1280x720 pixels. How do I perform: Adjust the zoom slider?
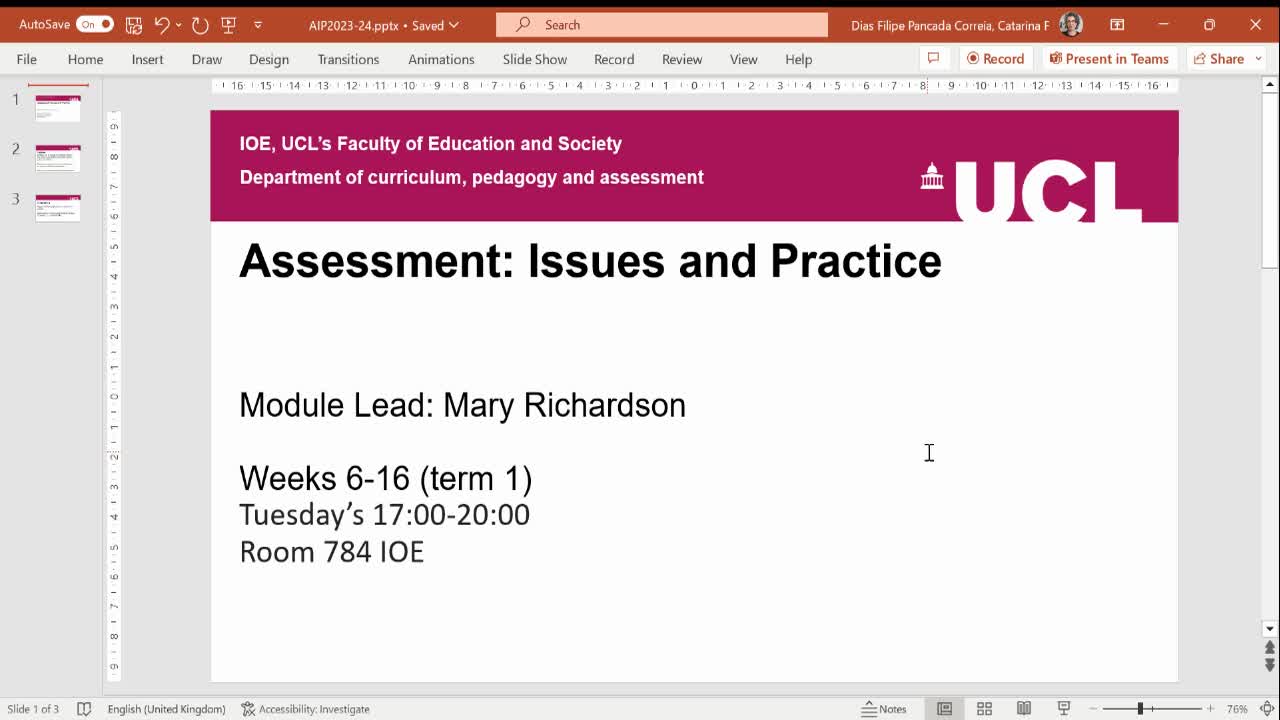pyautogui.click(x=1140, y=708)
